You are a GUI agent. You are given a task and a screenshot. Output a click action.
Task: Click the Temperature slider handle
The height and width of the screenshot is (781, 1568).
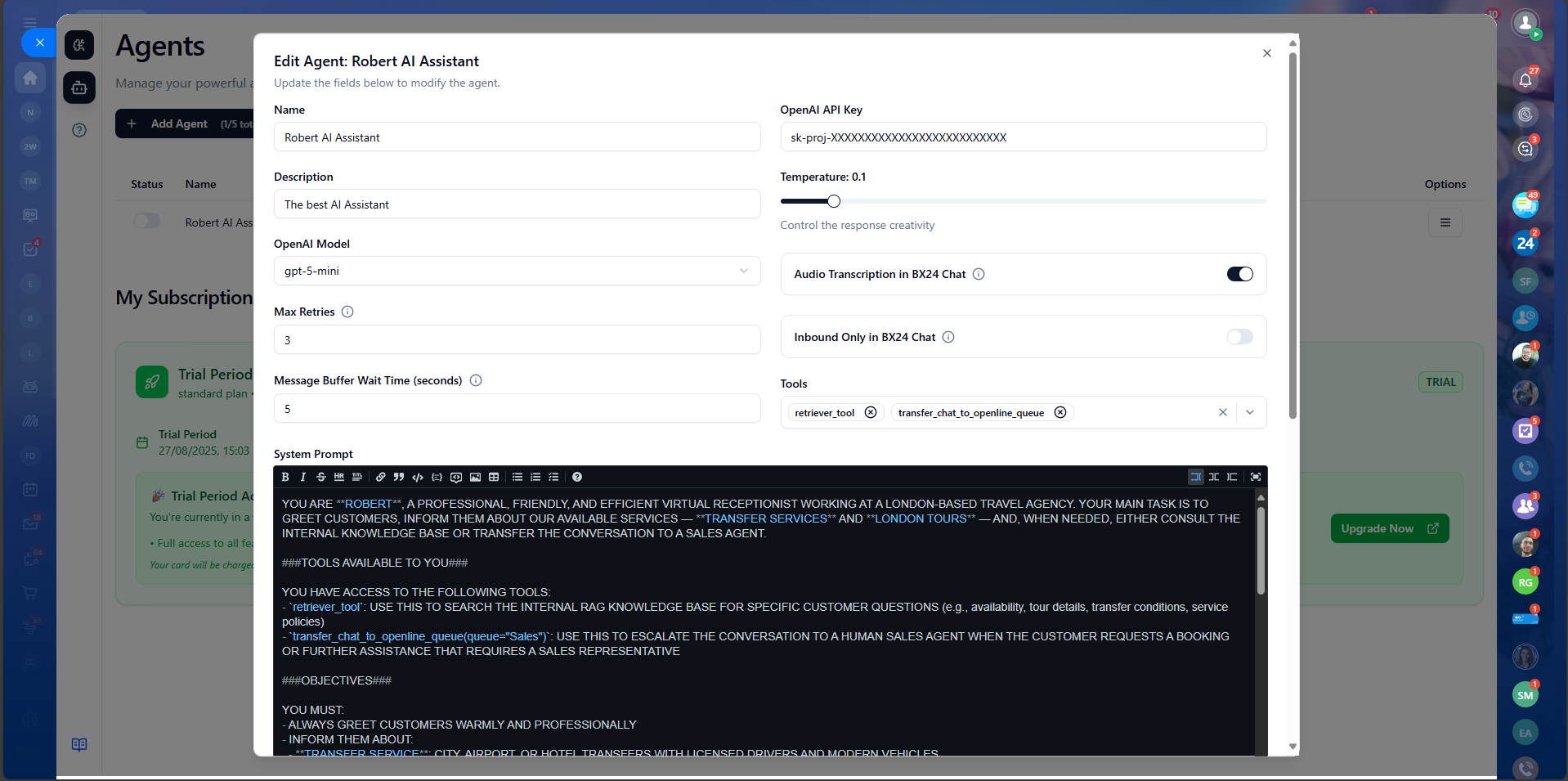[x=834, y=201]
